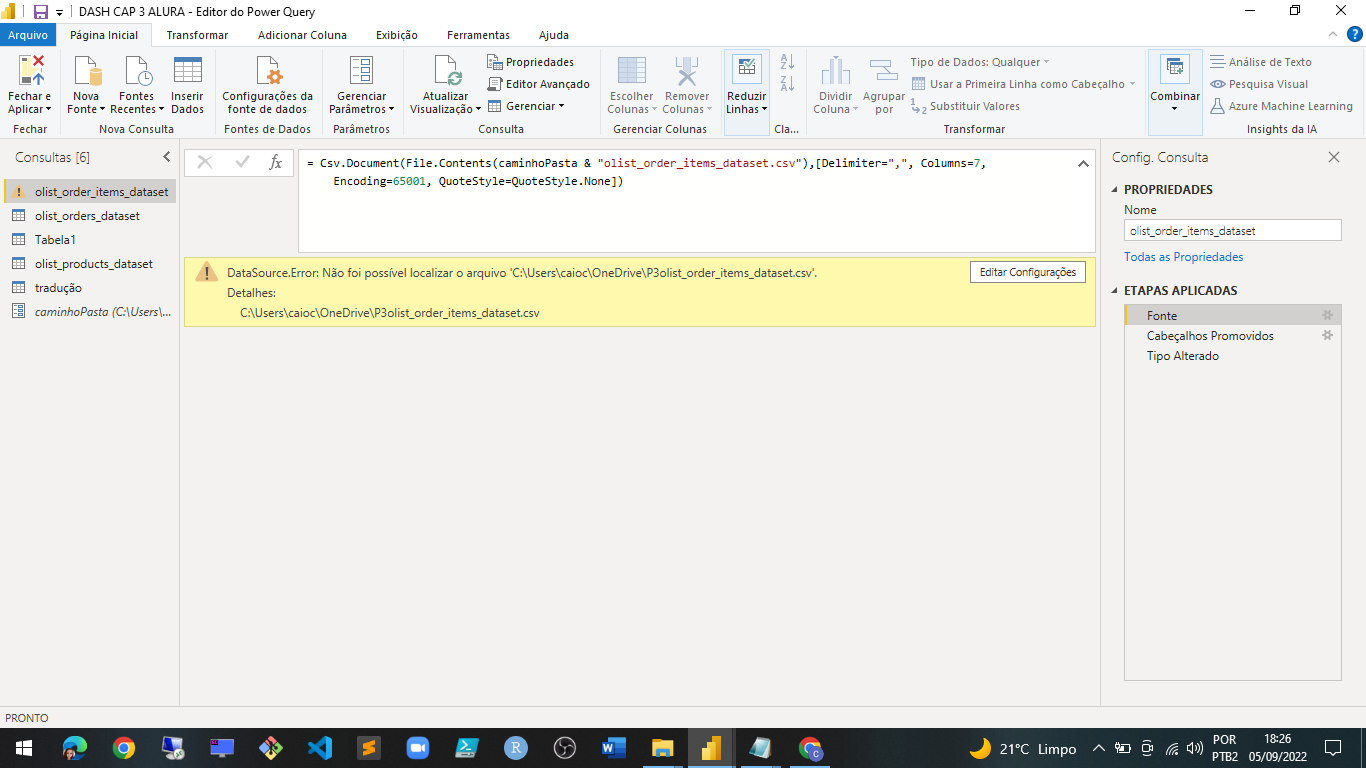Click Escolher Colunas icon
This screenshot has width=1366, height=768.
coord(631,72)
